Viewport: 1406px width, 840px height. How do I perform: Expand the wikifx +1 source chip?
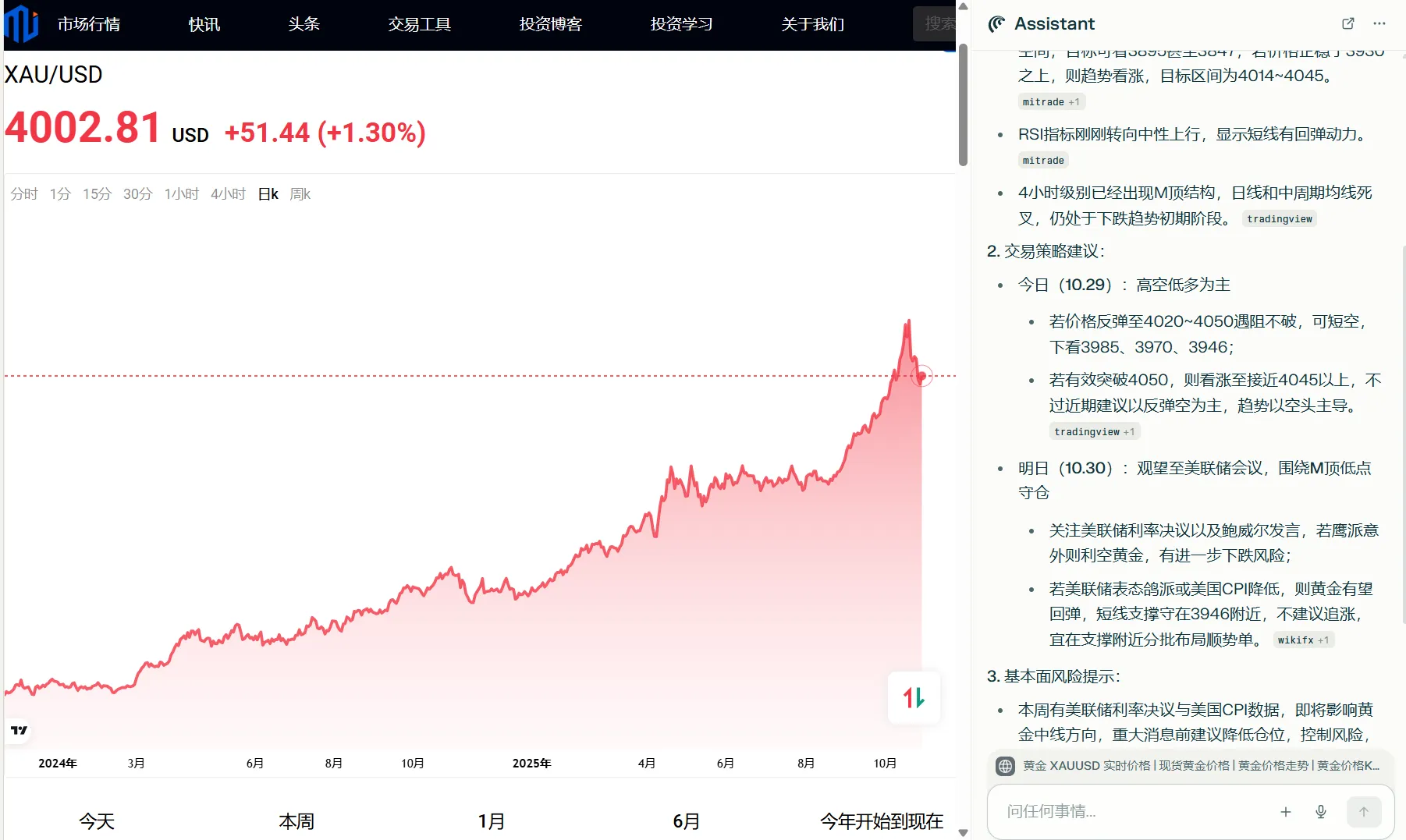pos(1303,640)
